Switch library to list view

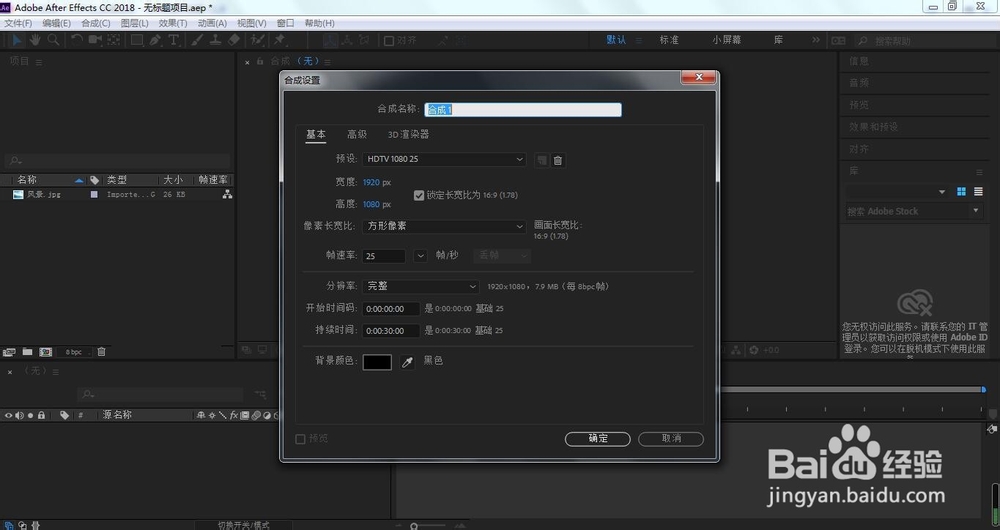click(x=978, y=191)
